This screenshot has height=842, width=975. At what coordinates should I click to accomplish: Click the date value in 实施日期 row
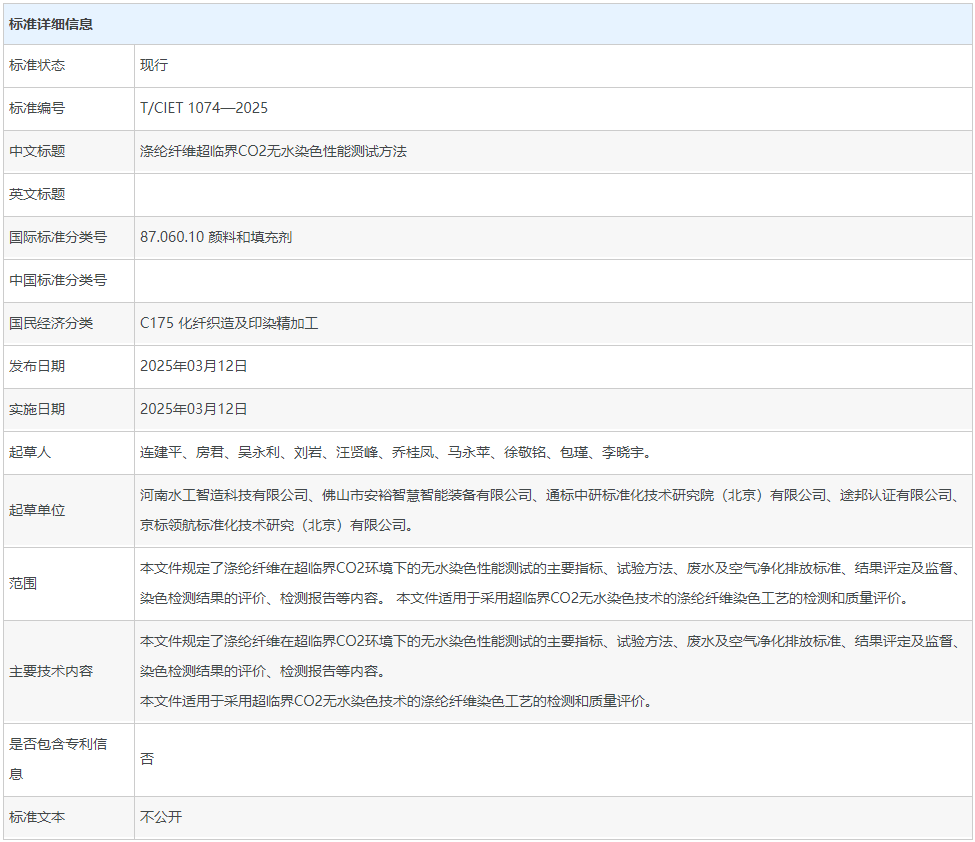pyautogui.click(x=194, y=409)
